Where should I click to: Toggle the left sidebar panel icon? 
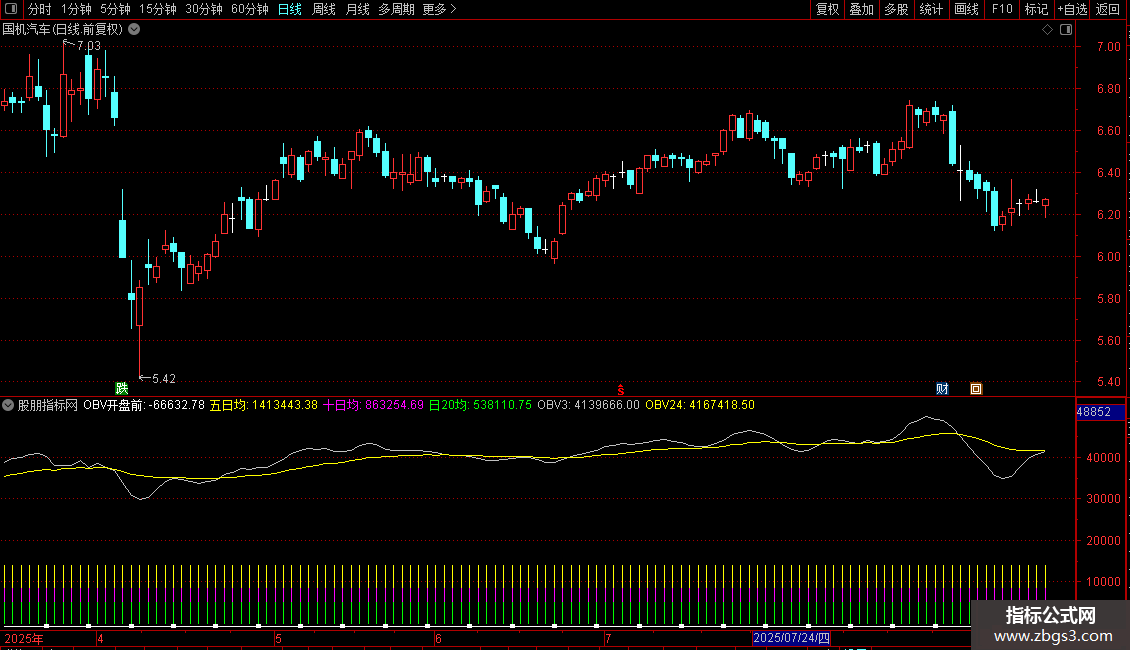pyautogui.click(x=11, y=9)
